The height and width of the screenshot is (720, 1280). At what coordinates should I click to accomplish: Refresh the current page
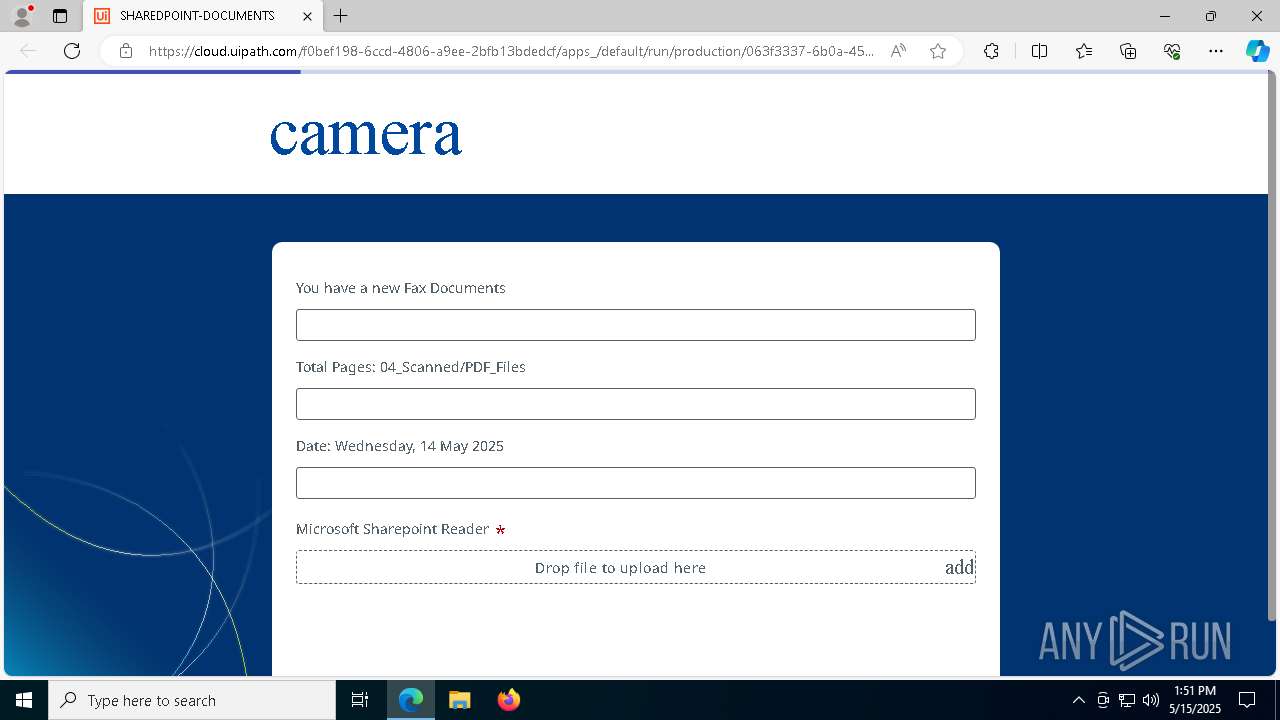[72, 51]
